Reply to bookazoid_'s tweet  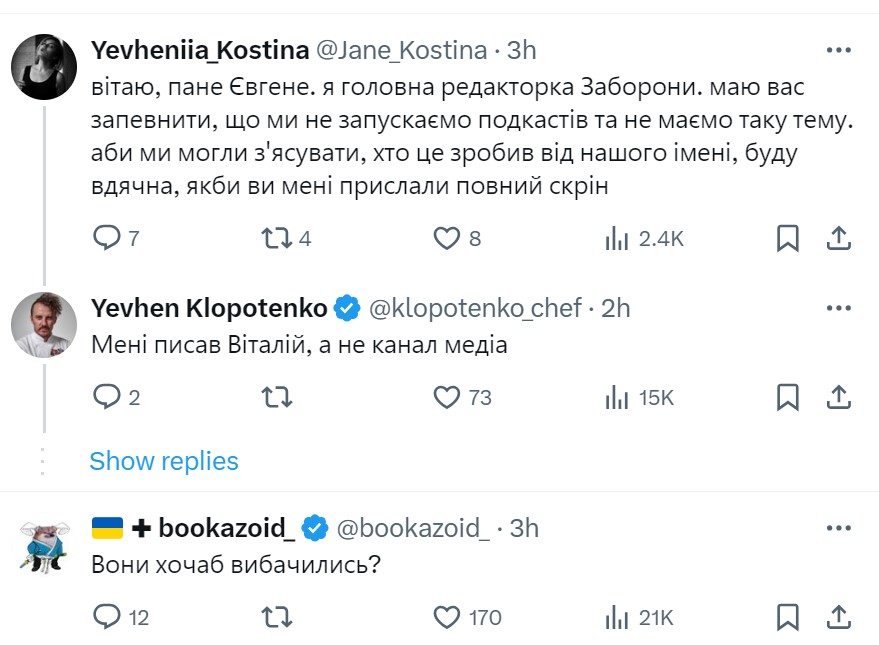[x=106, y=617]
